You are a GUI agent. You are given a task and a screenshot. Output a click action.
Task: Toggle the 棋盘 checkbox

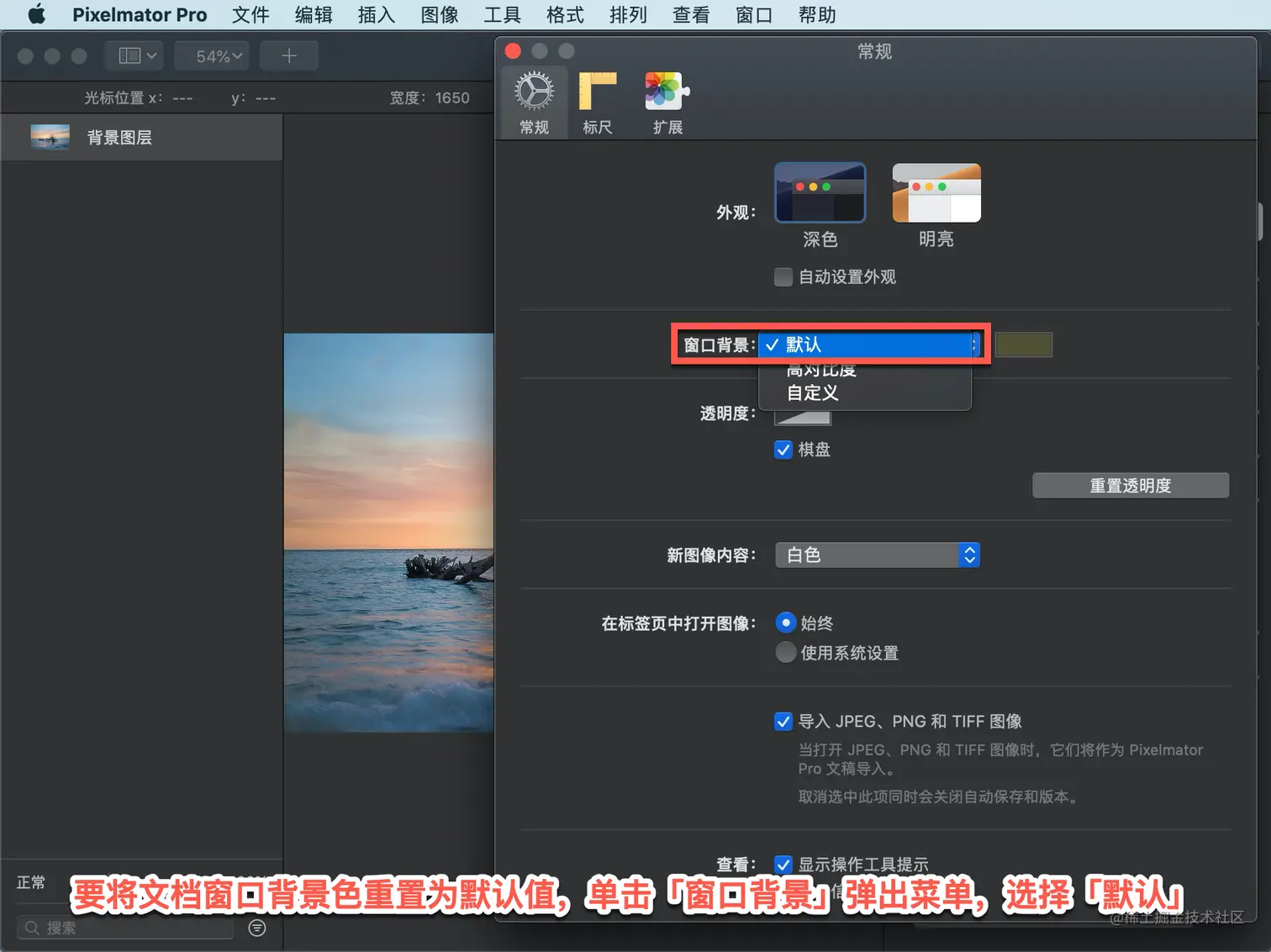783,450
